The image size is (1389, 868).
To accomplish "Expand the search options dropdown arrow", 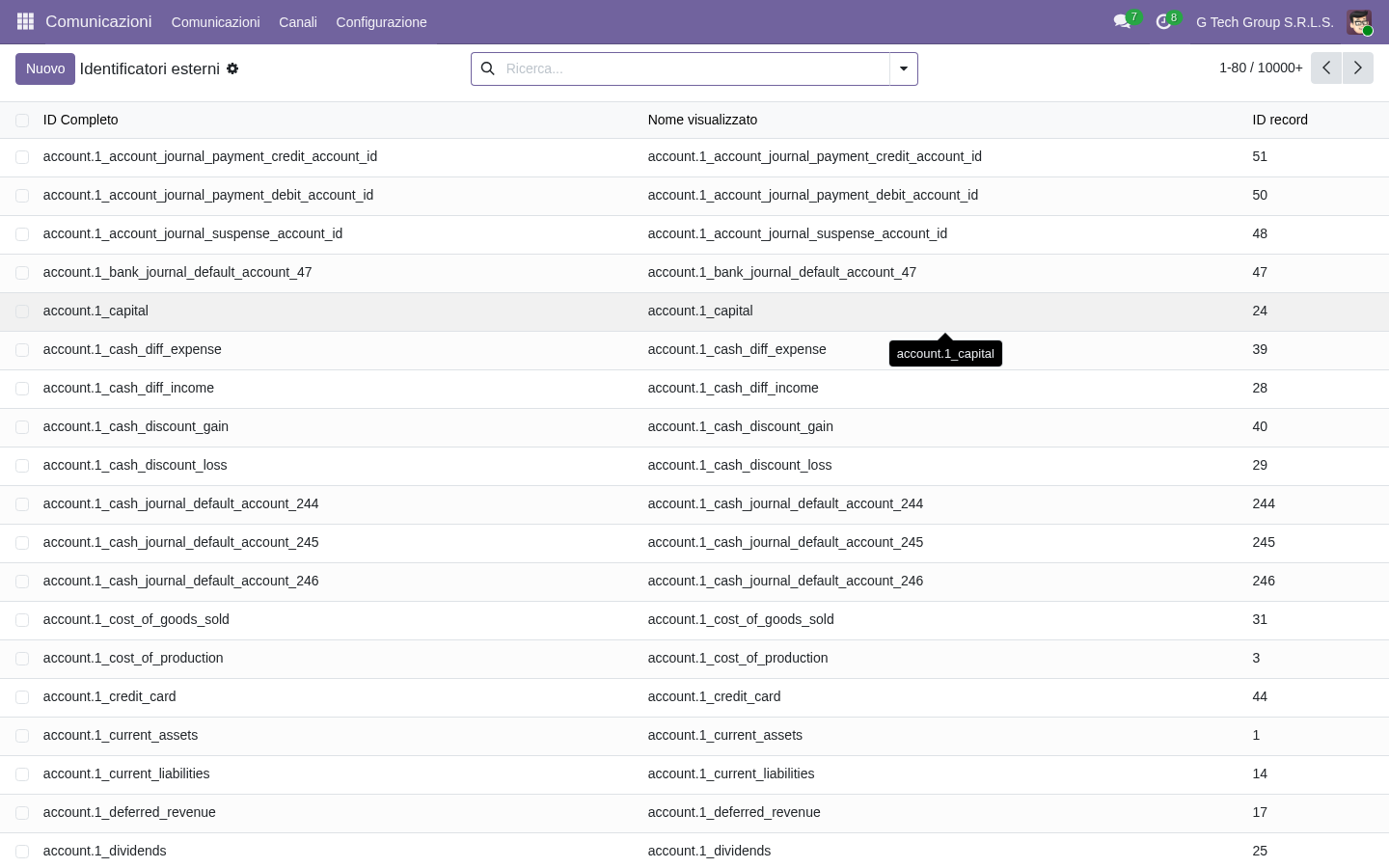I will click(x=904, y=68).
